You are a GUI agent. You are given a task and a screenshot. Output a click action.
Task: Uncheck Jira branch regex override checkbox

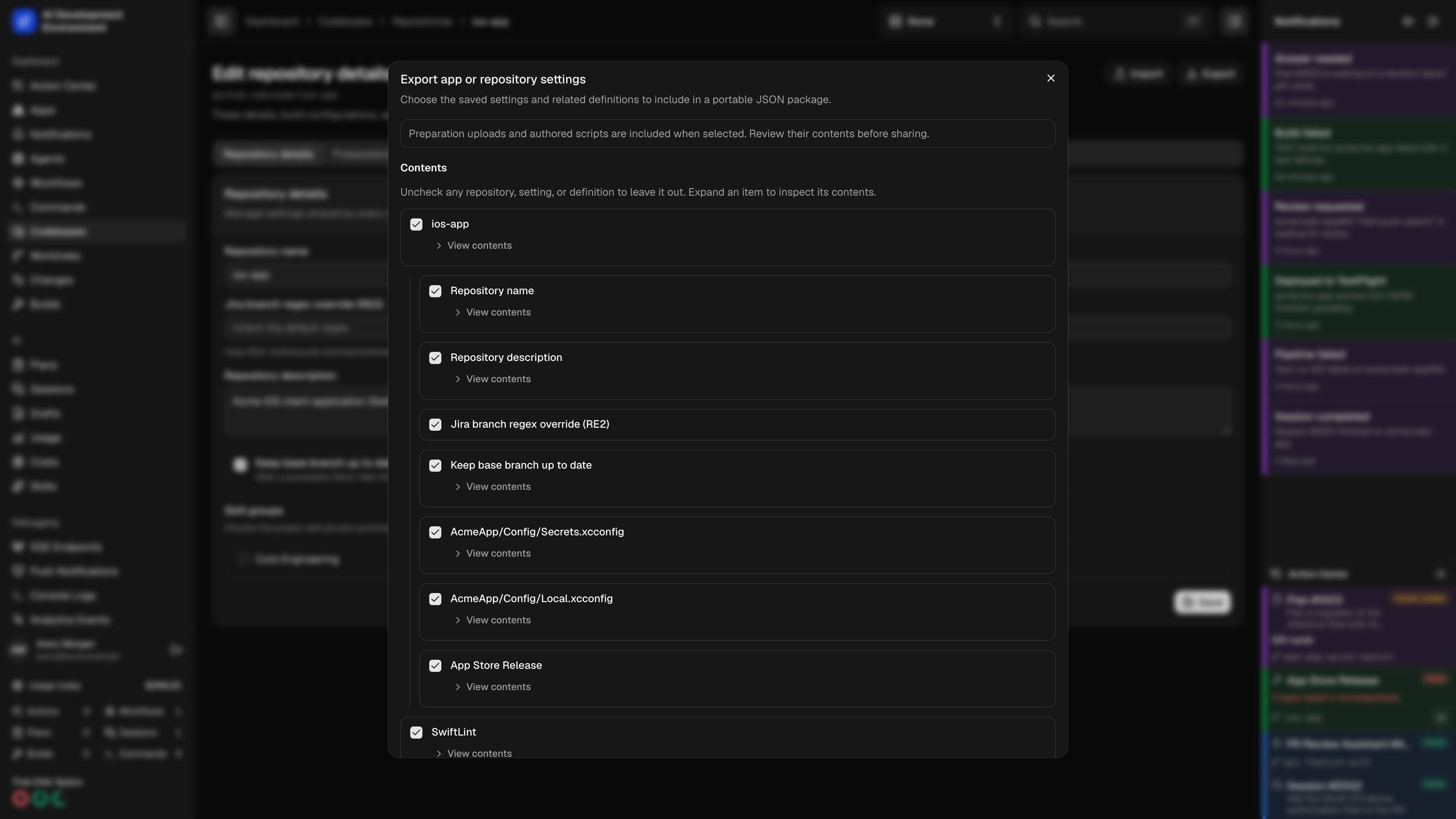point(435,425)
